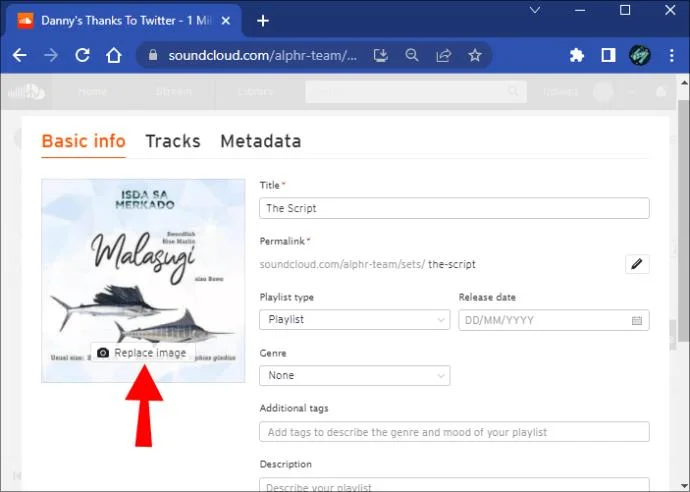This screenshot has width=690, height=492.
Task: Click the padlock site info icon
Action: [x=153, y=55]
